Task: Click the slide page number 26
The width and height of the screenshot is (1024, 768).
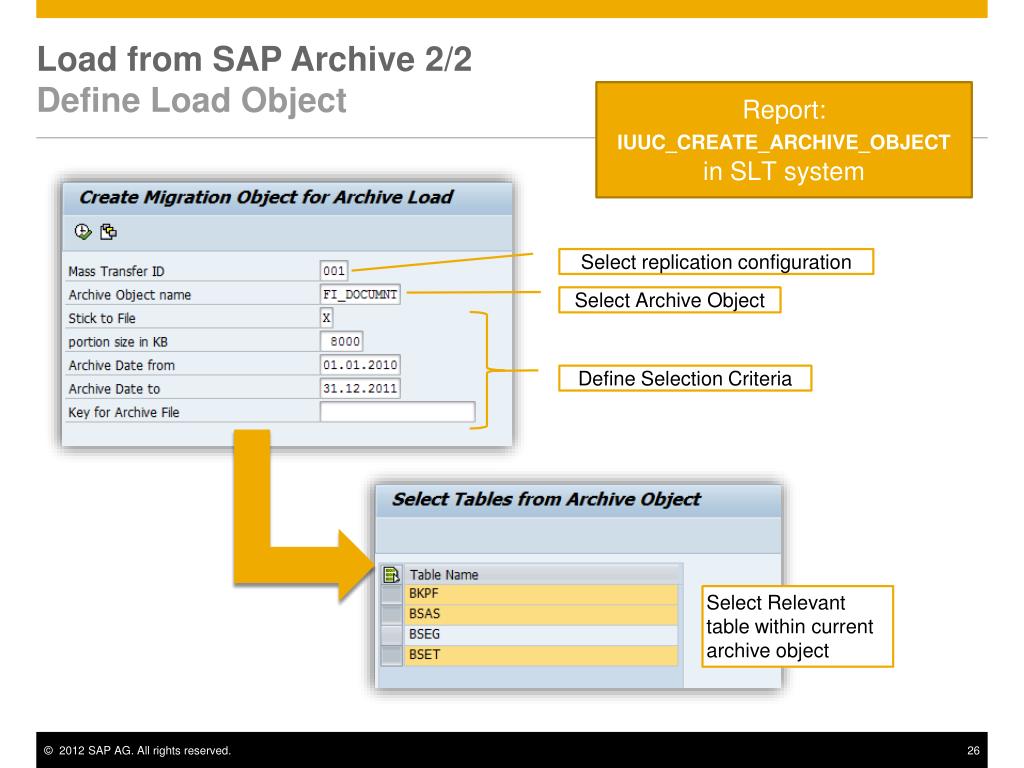Action: point(973,750)
